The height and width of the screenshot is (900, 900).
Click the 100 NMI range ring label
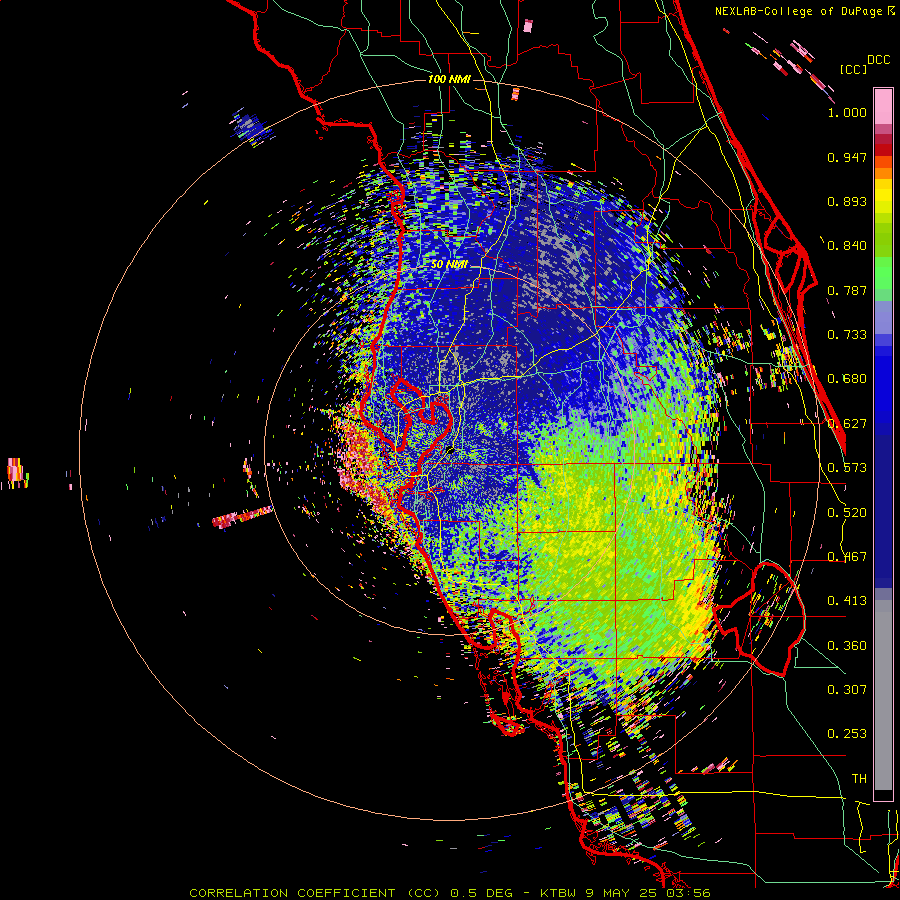[449, 79]
